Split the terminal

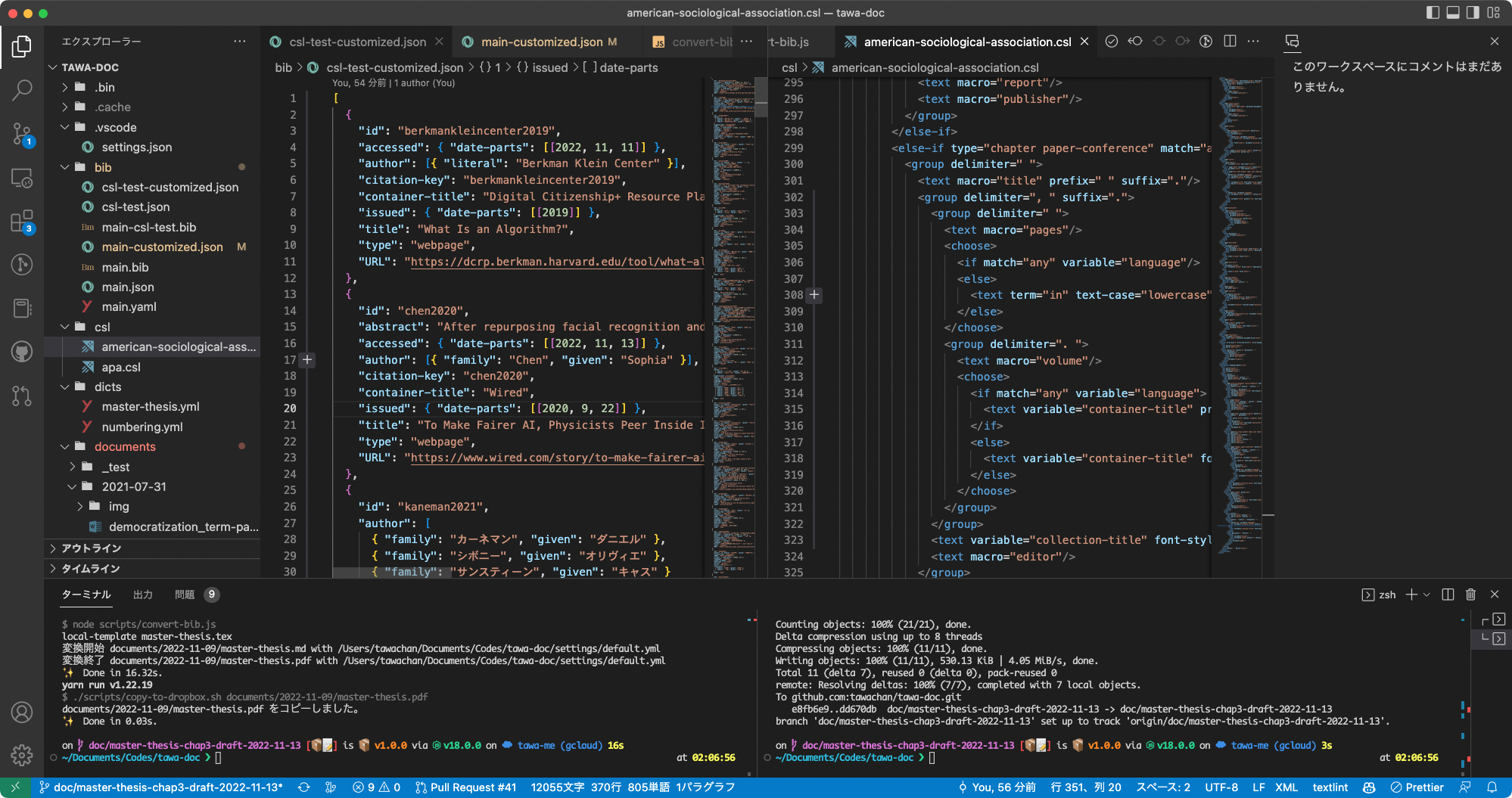(x=1448, y=595)
